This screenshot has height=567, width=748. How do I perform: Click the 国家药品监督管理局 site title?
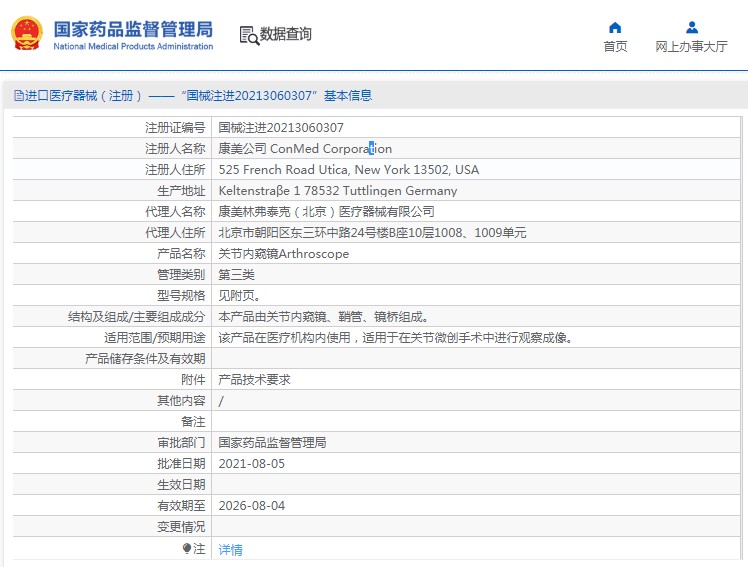click(133, 29)
